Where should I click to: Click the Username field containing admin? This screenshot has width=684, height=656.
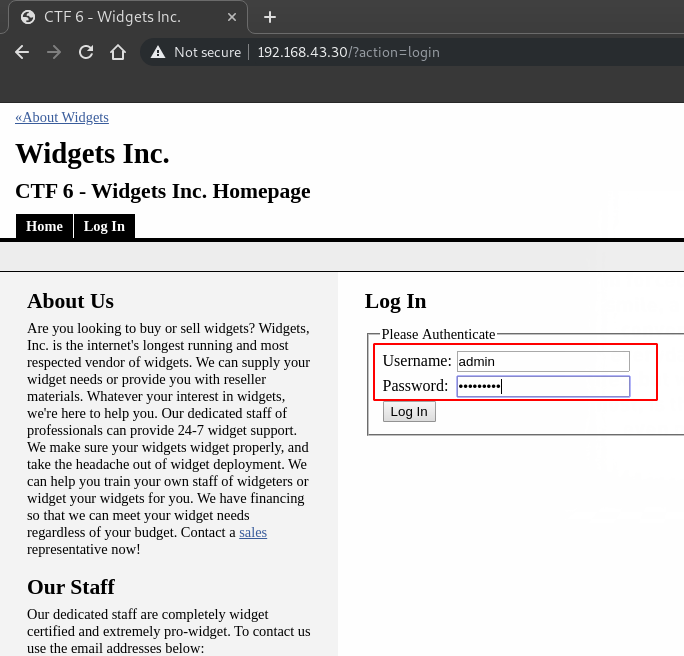click(543, 361)
